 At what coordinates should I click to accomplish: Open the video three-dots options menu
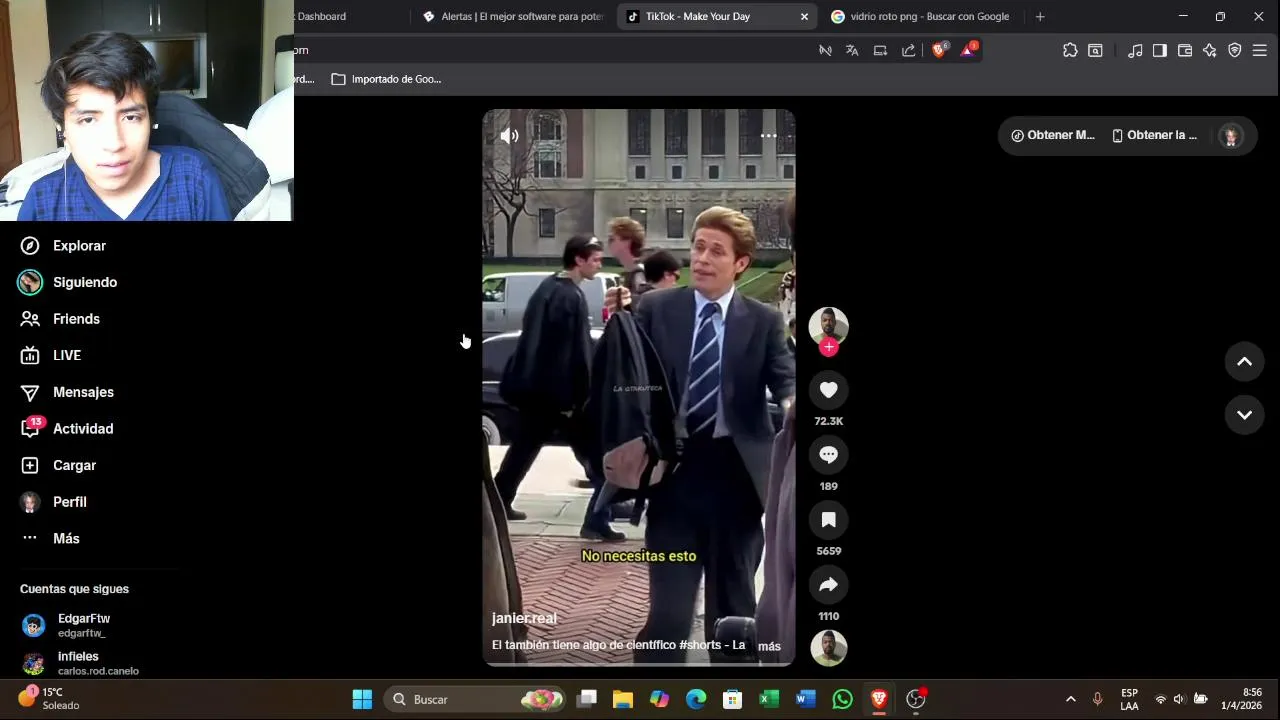(x=769, y=135)
